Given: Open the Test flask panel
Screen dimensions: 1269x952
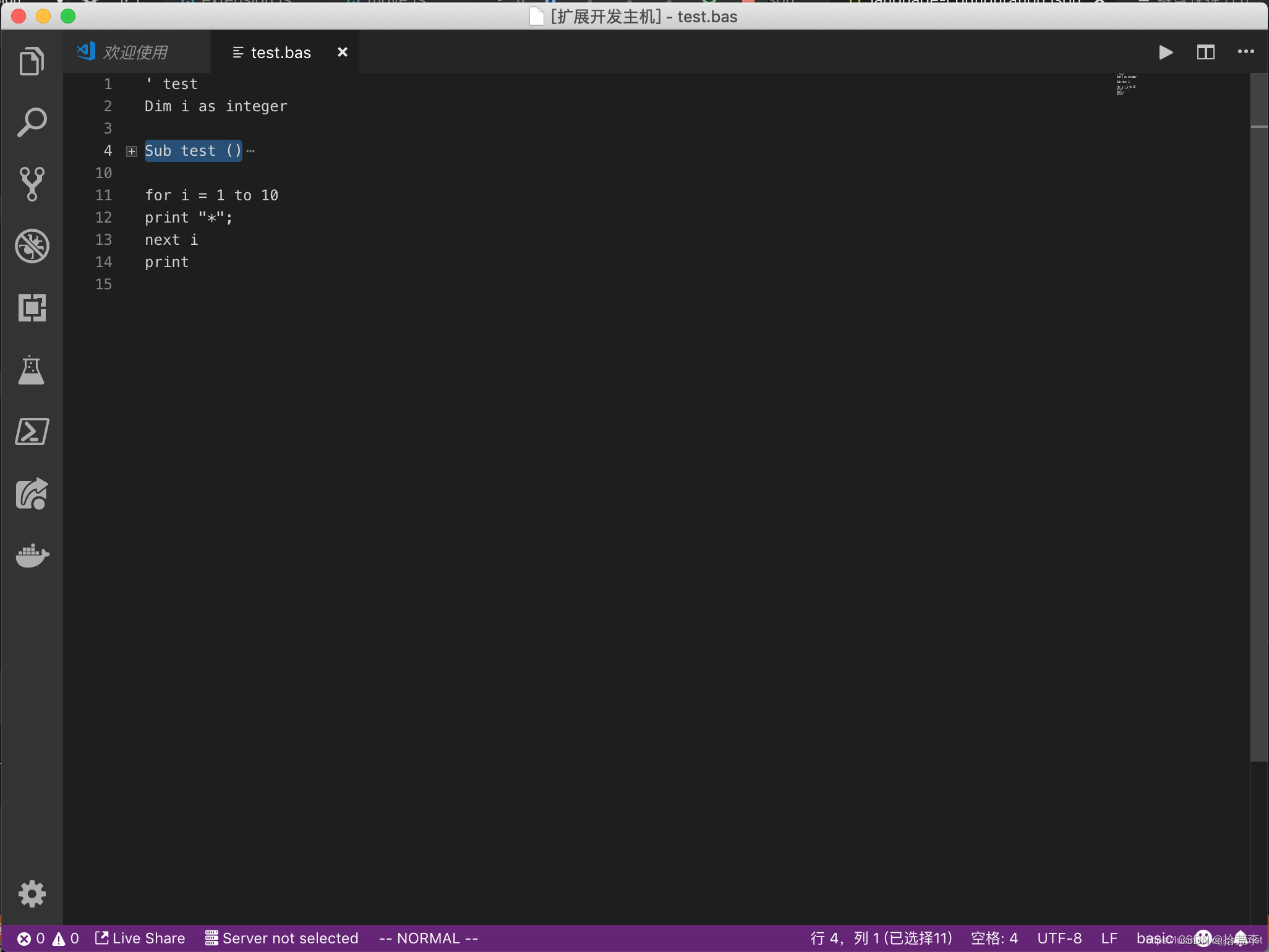Looking at the screenshot, I should point(32,370).
